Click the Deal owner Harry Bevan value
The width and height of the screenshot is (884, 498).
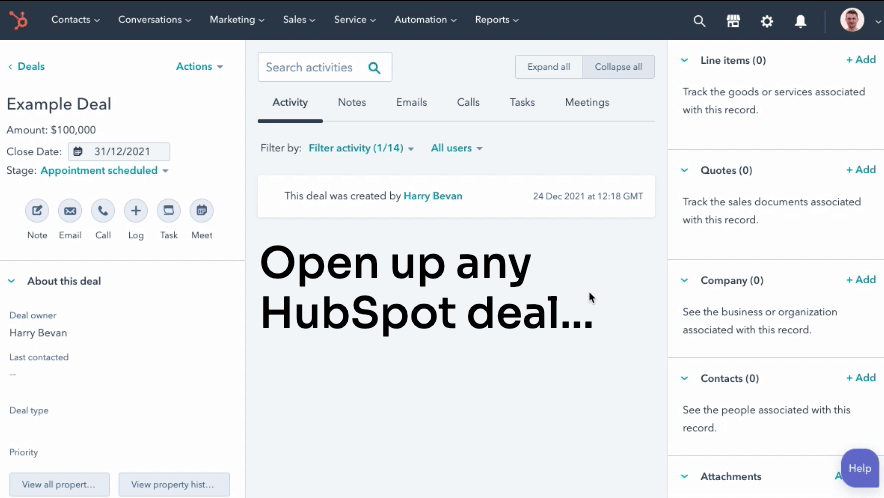coord(38,333)
